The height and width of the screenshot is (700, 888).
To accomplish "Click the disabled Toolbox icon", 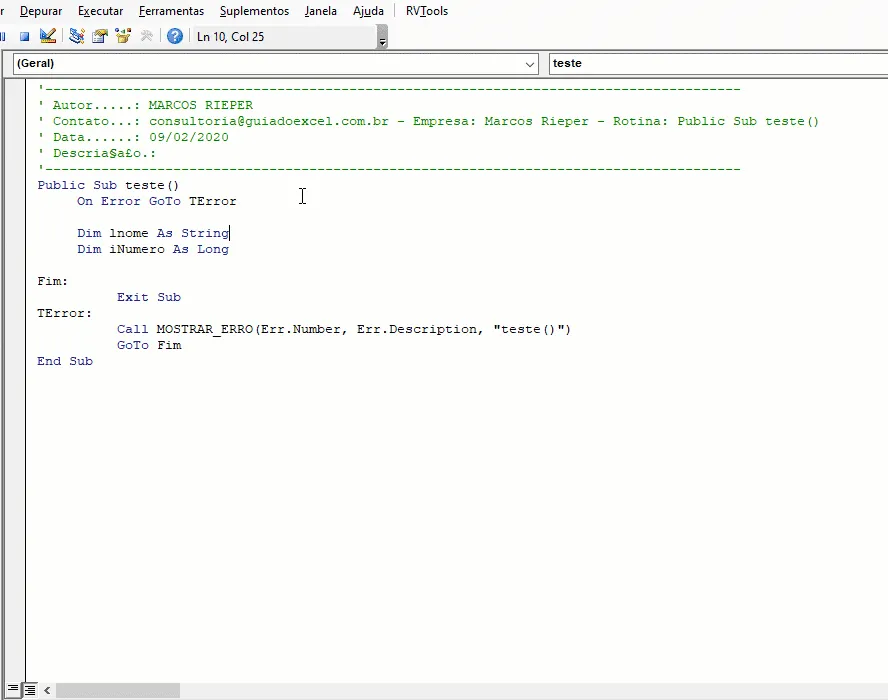I will click(147, 36).
